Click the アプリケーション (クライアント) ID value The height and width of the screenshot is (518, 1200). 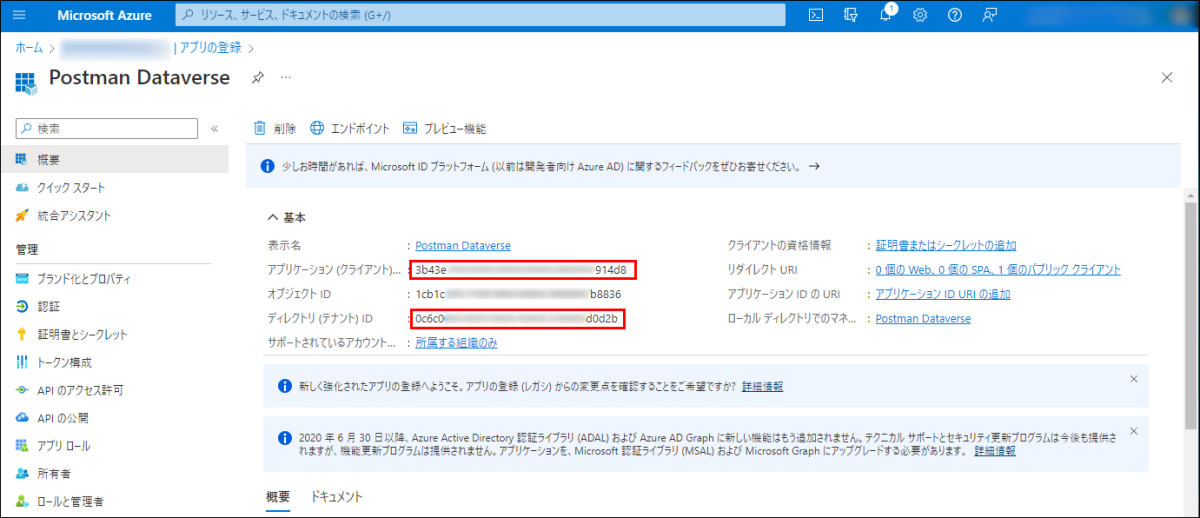pos(523,270)
